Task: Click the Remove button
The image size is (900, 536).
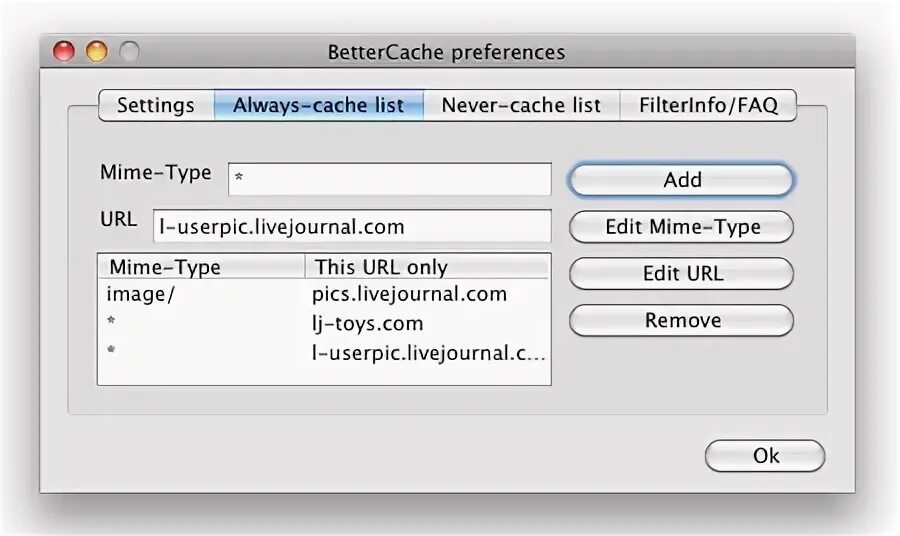Action: (681, 320)
